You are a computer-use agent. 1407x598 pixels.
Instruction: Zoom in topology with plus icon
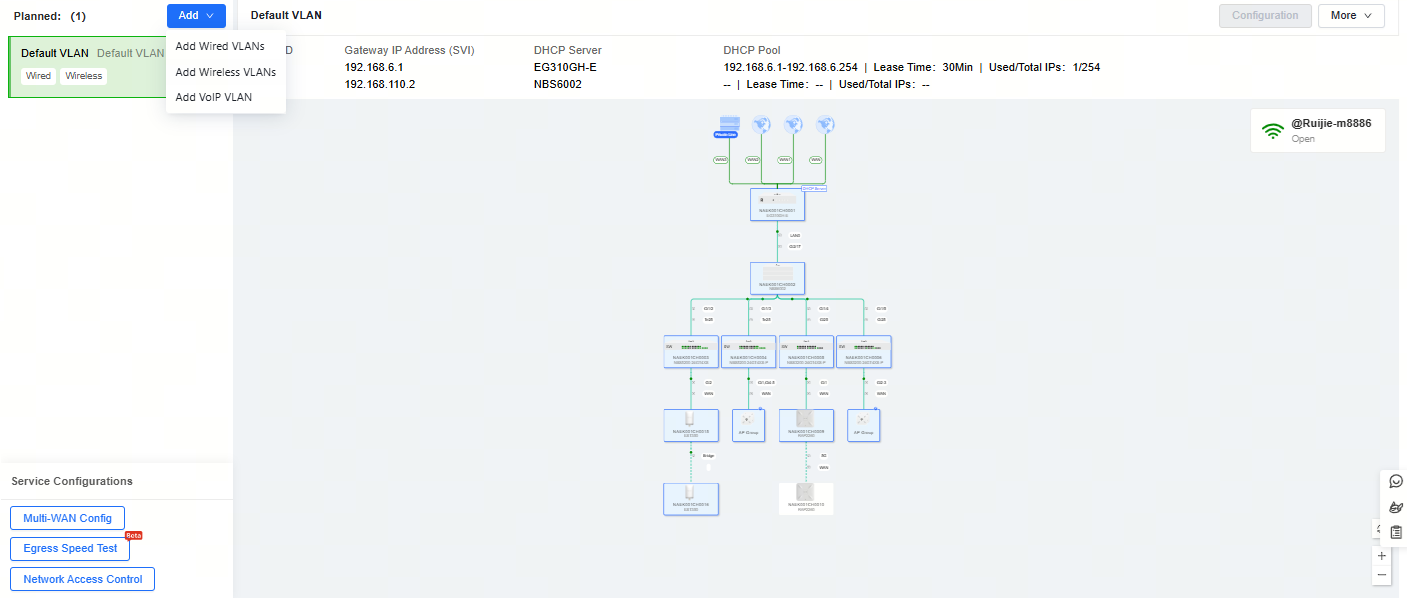1382,555
